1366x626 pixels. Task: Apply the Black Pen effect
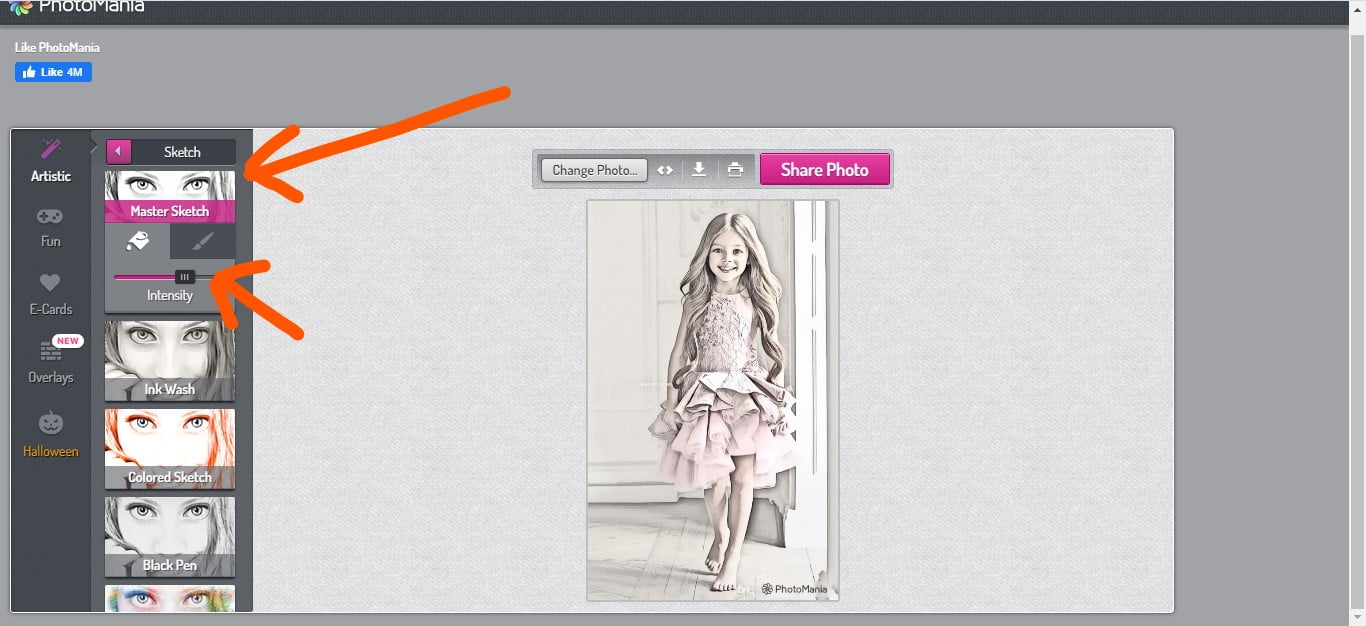point(170,537)
